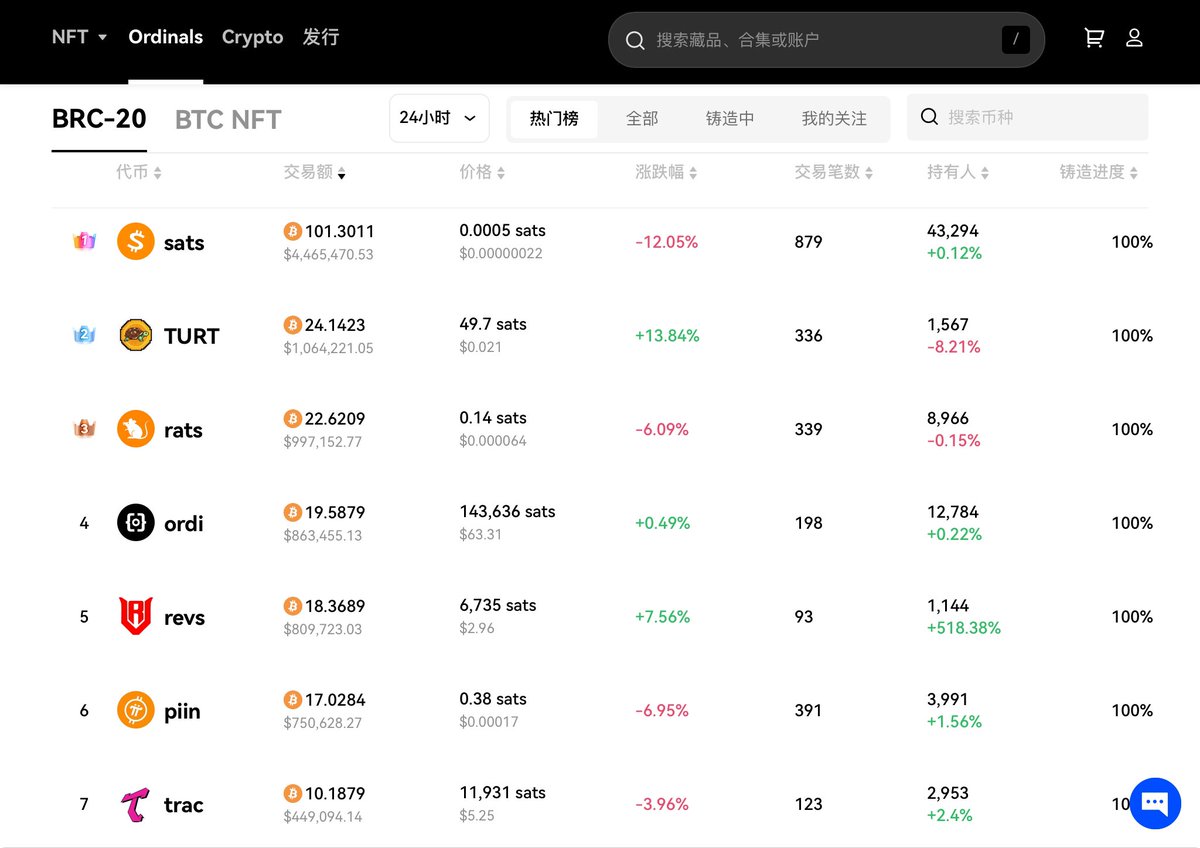Click the ordi token black logo
Image resolution: width=1200 pixels, height=848 pixels.
[136, 523]
